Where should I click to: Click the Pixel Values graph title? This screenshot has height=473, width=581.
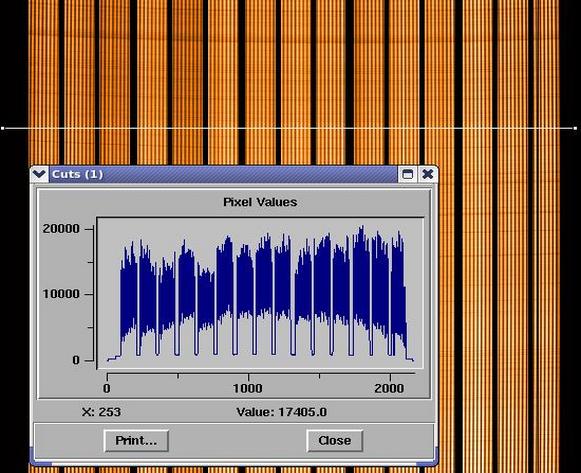pos(260,202)
